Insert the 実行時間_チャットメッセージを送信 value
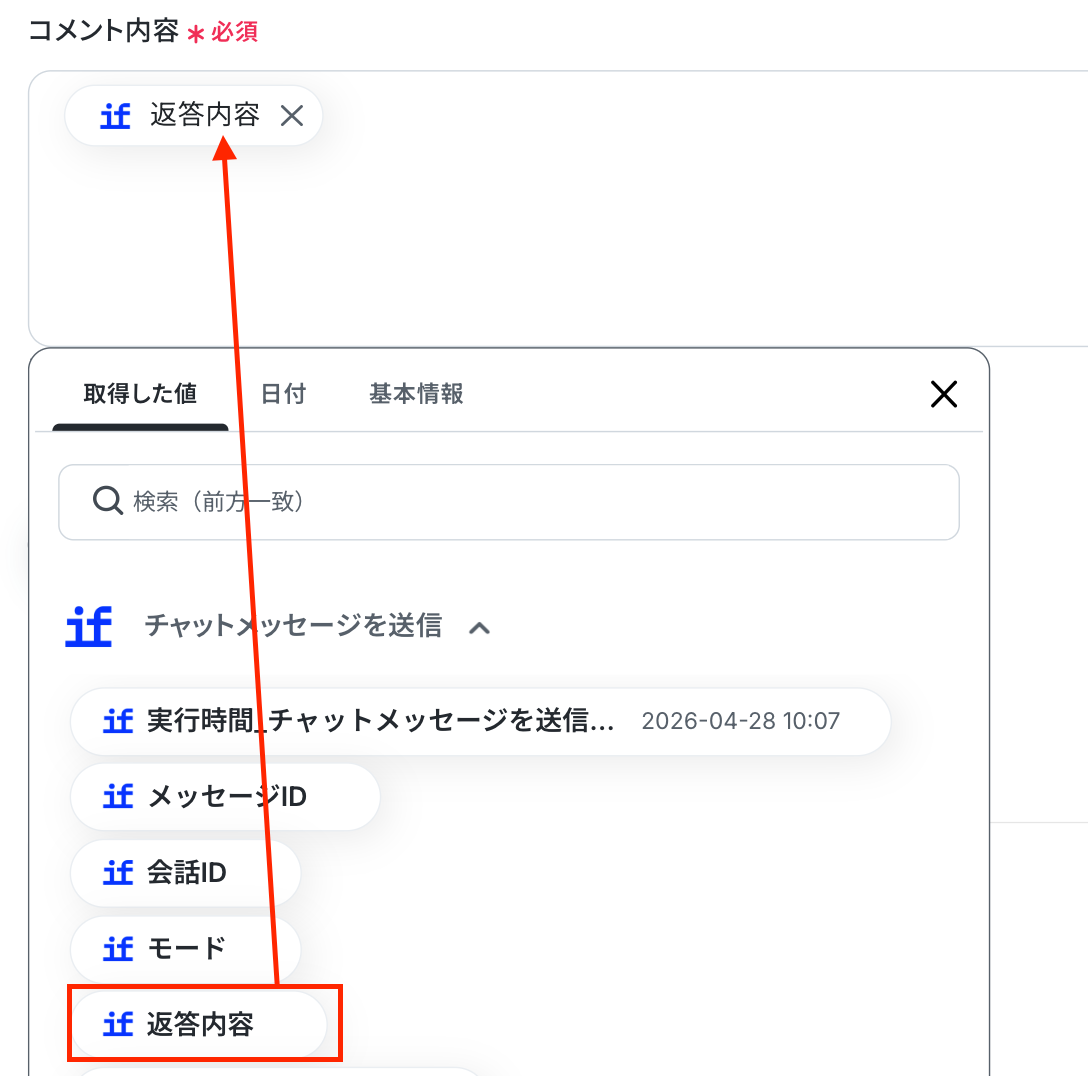1088x1076 pixels. click(x=380, y=721)
